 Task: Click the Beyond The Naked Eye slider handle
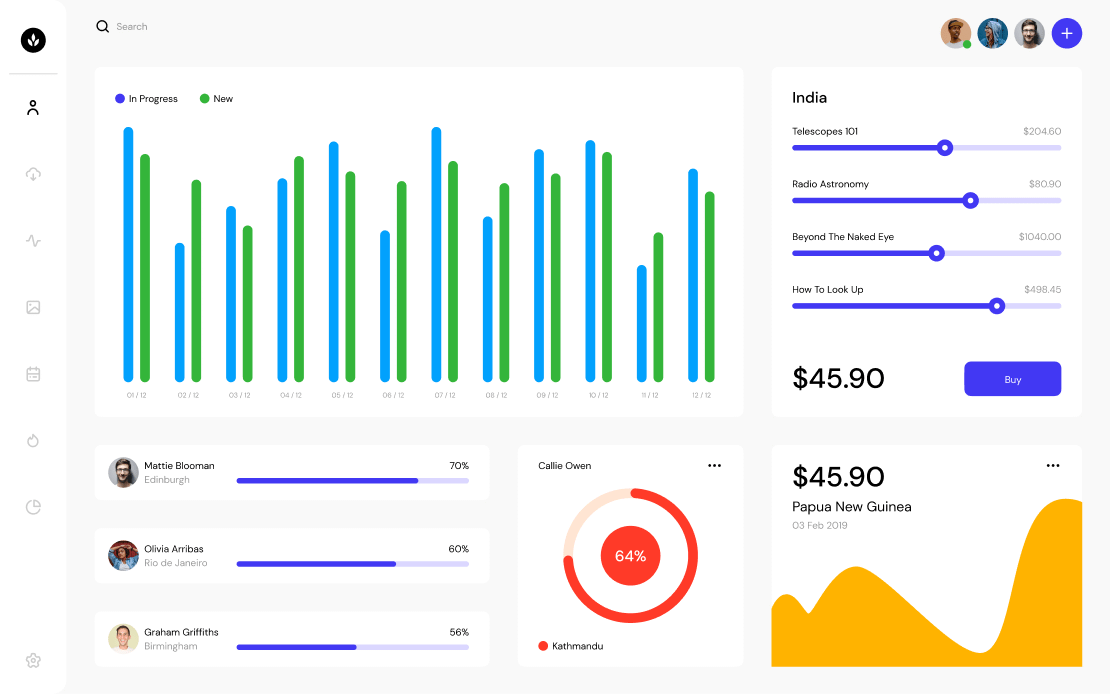click(937, 253)
